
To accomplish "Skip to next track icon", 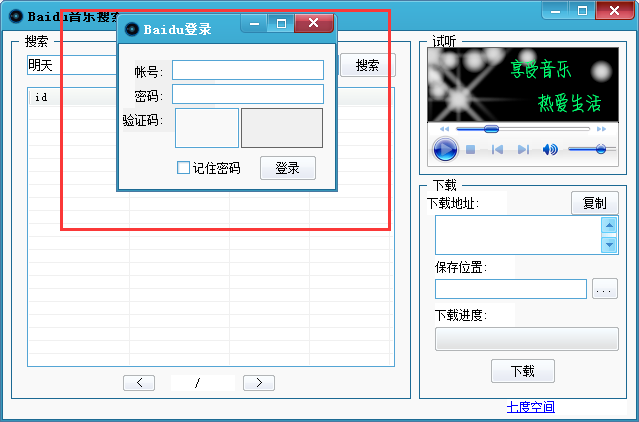I will pos(523,150).
